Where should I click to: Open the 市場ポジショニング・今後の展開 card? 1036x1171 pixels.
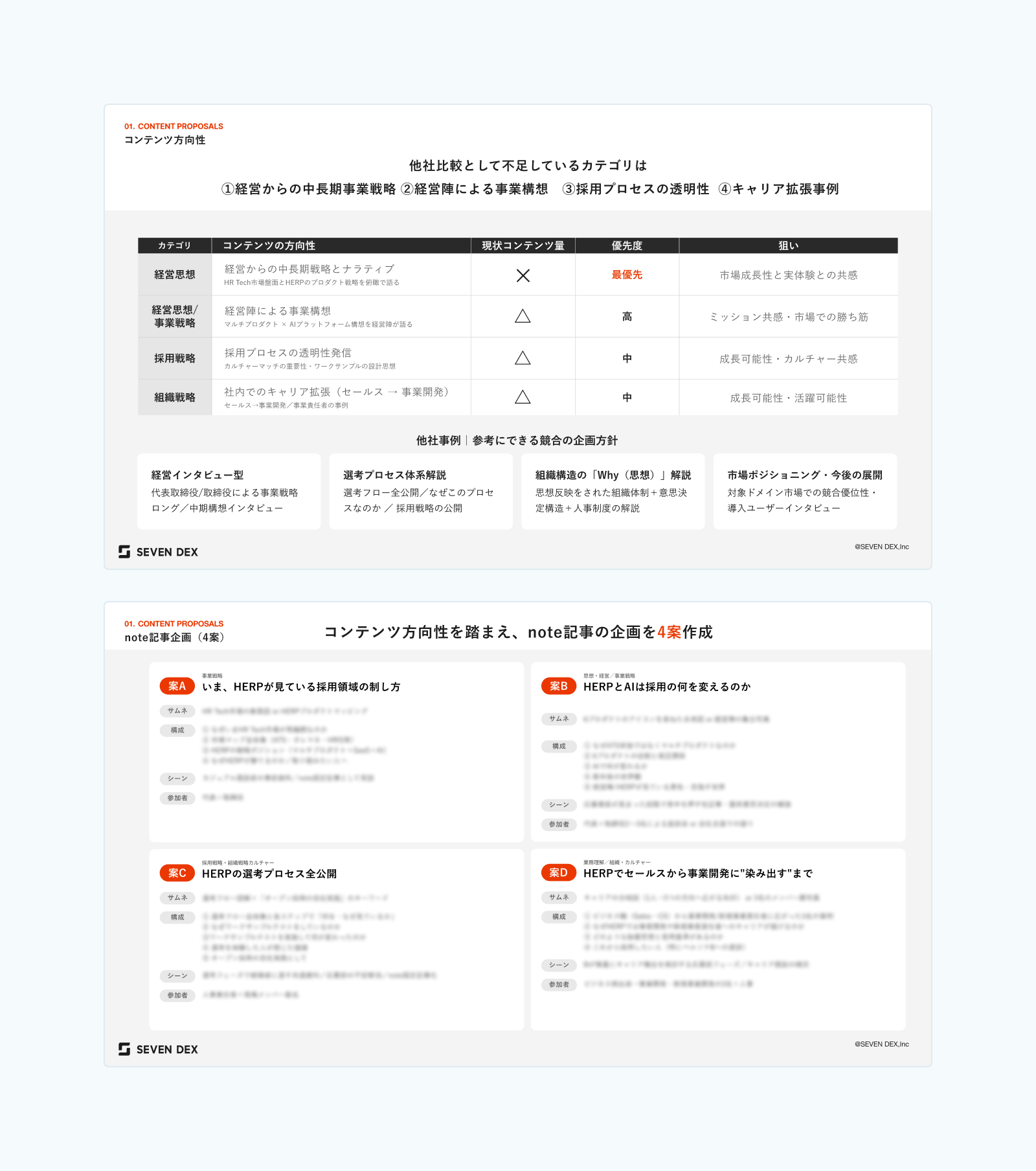click(x=805, y=492)
